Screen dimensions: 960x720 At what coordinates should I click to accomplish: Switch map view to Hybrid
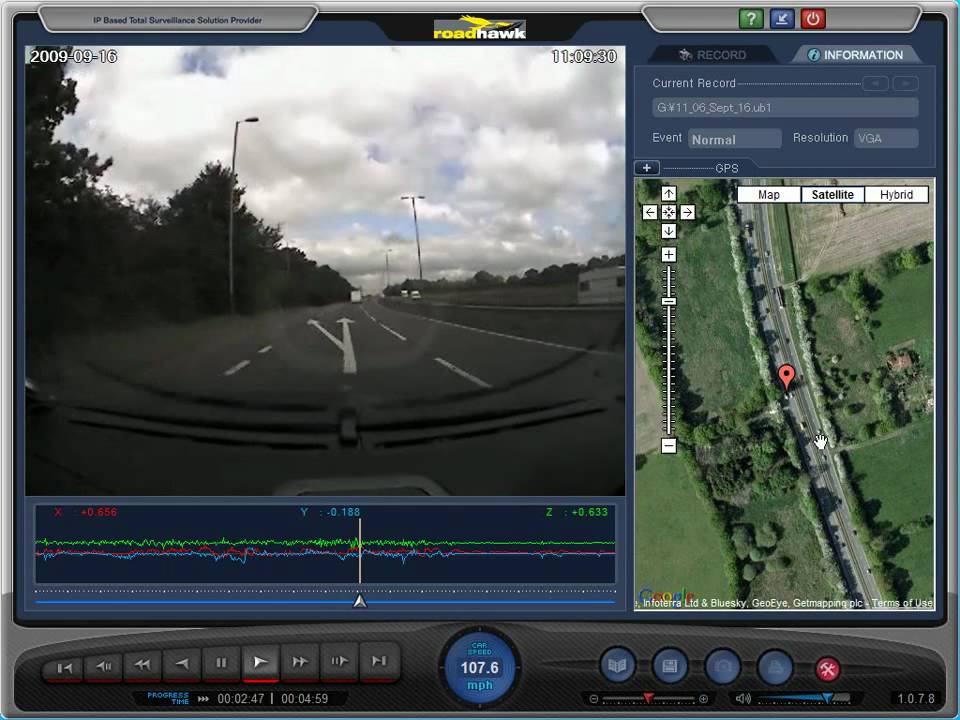(896, 195)
